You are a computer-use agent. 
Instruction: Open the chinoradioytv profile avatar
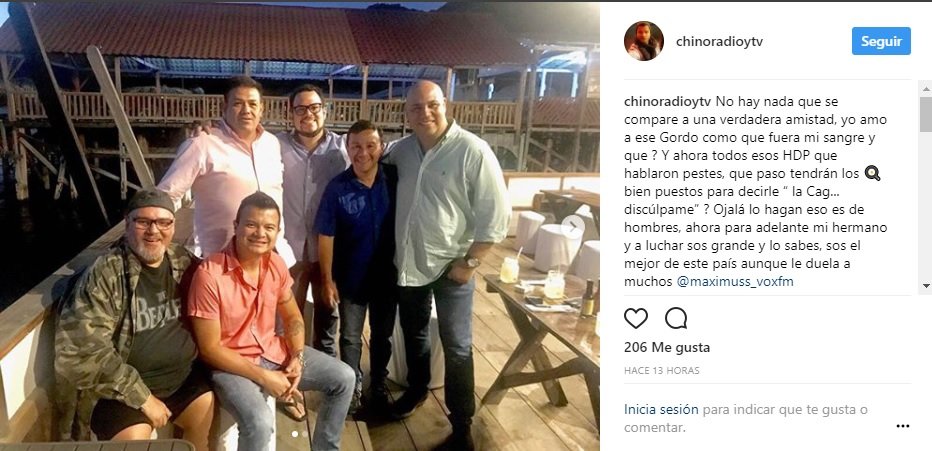tap(644, 41)
